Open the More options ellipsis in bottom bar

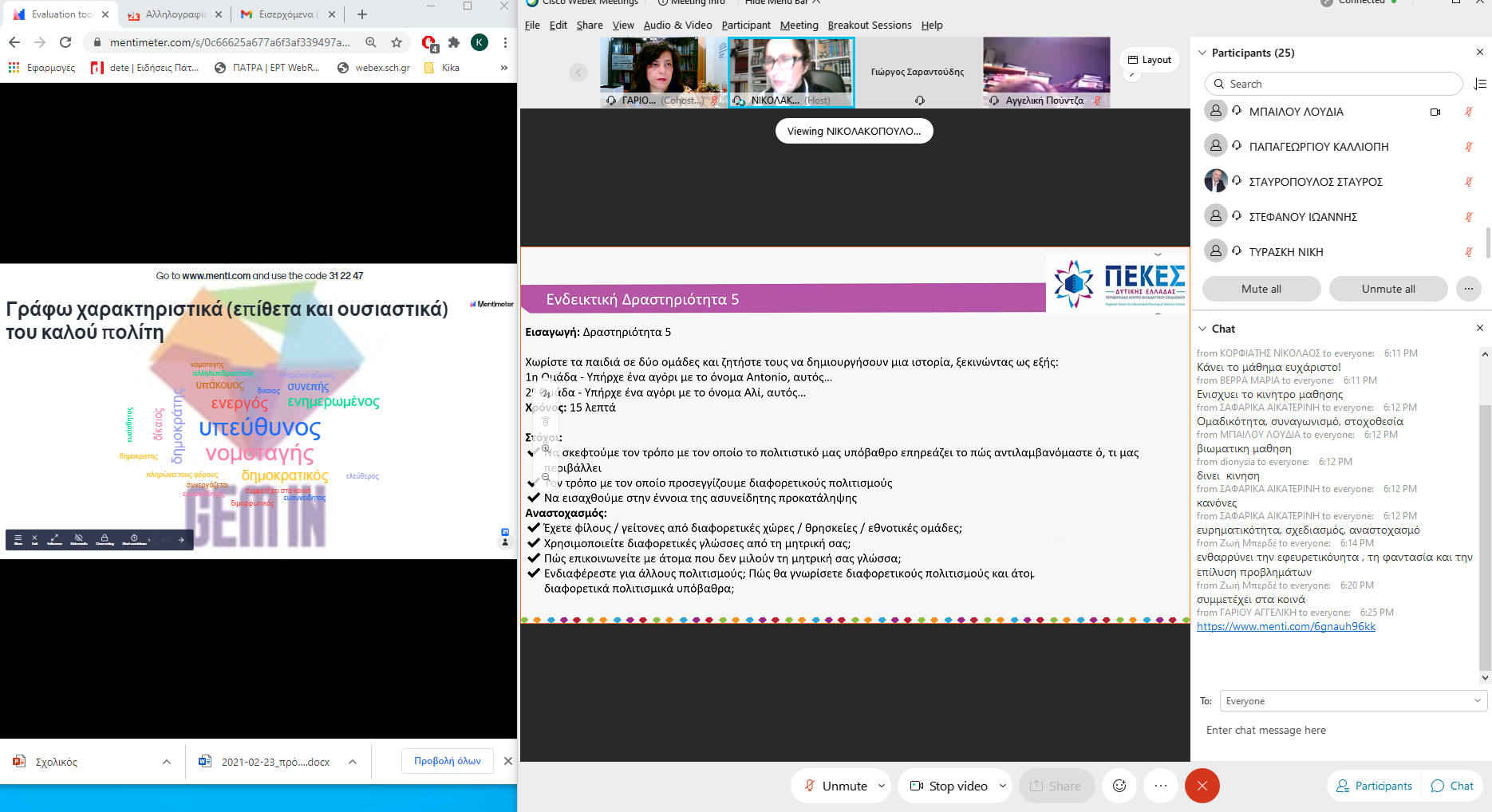[x=1160, y=786]
